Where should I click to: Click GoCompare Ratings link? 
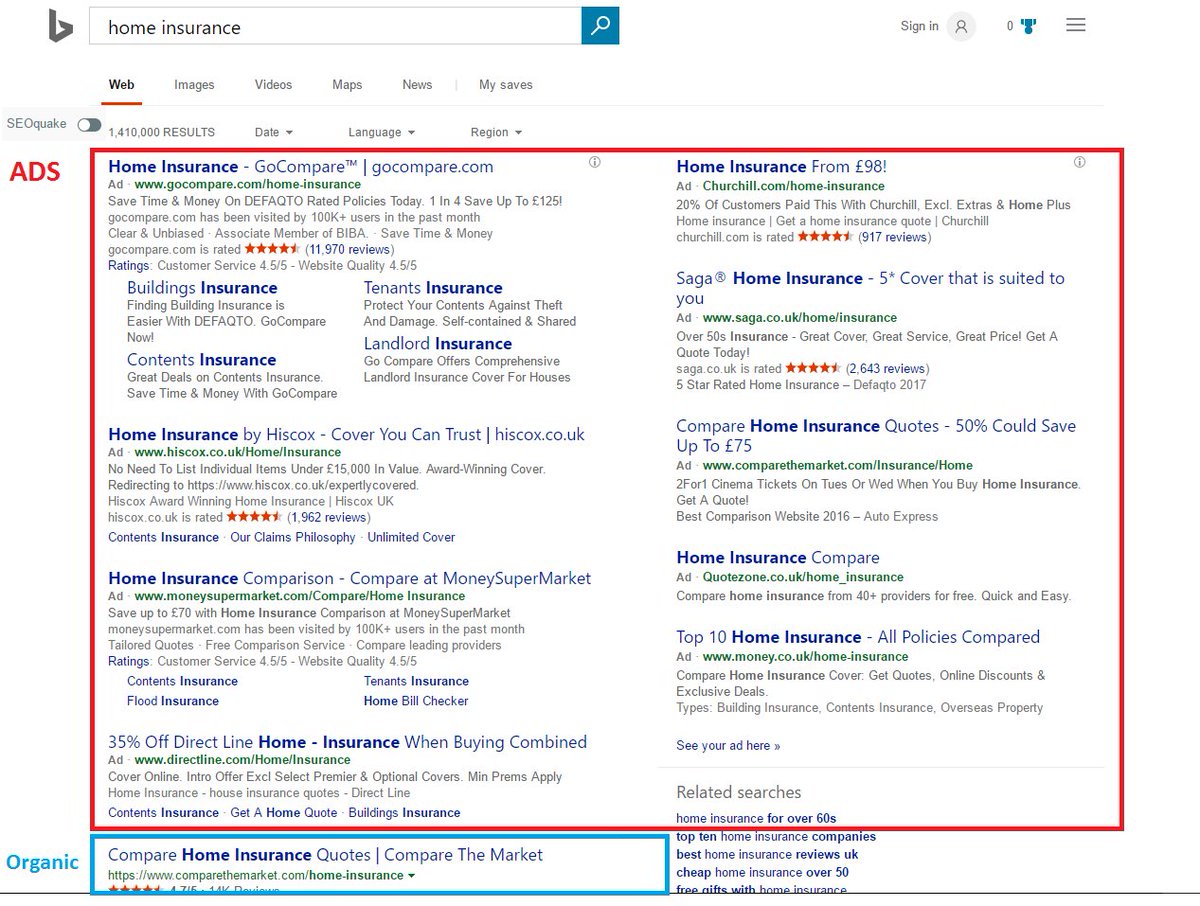click(x=128, y=266)
